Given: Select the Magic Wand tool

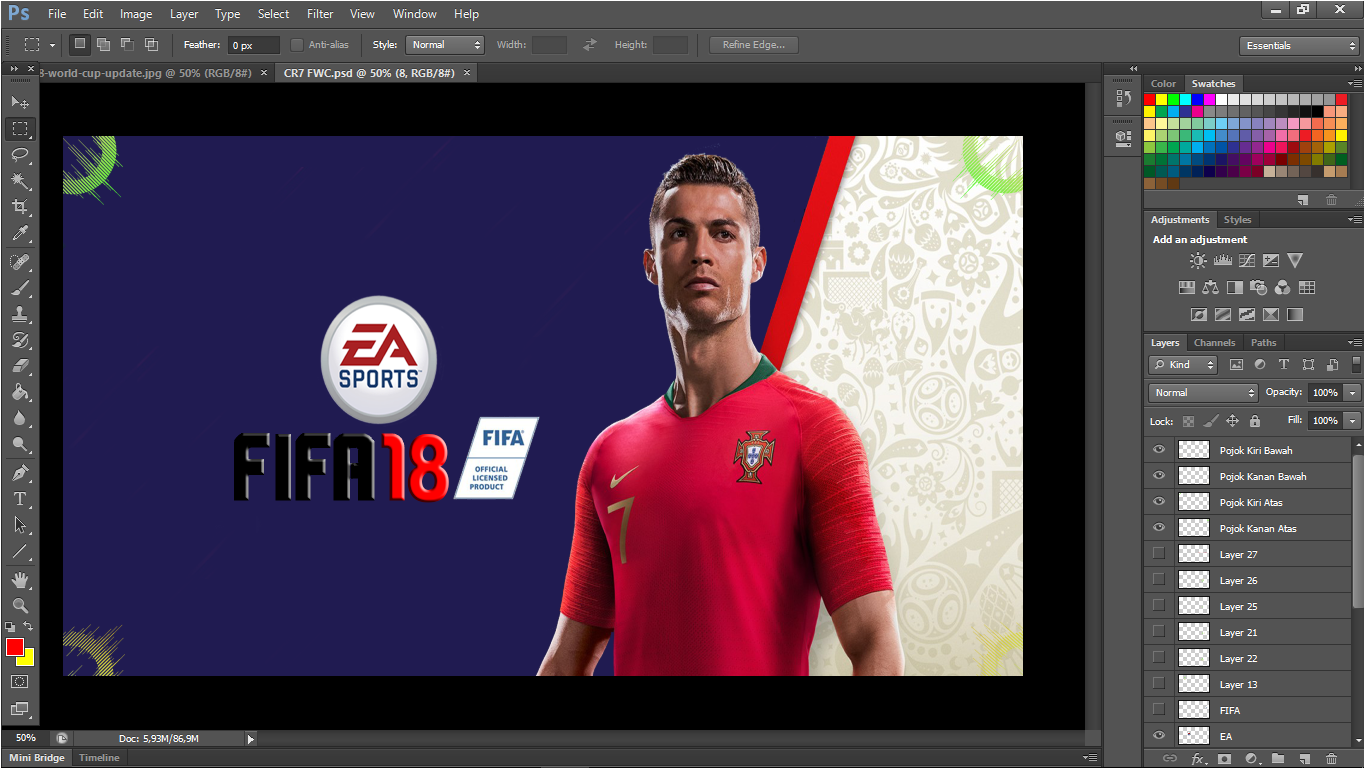Looking at the screenshot, I should (x=19, y=180).
